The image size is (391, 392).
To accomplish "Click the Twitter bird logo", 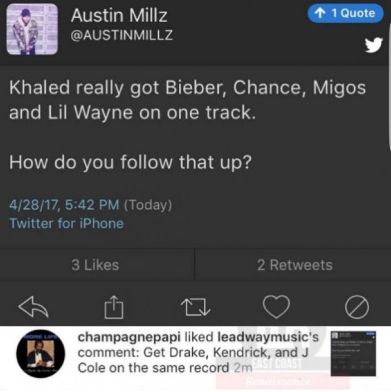I will 373,45.
